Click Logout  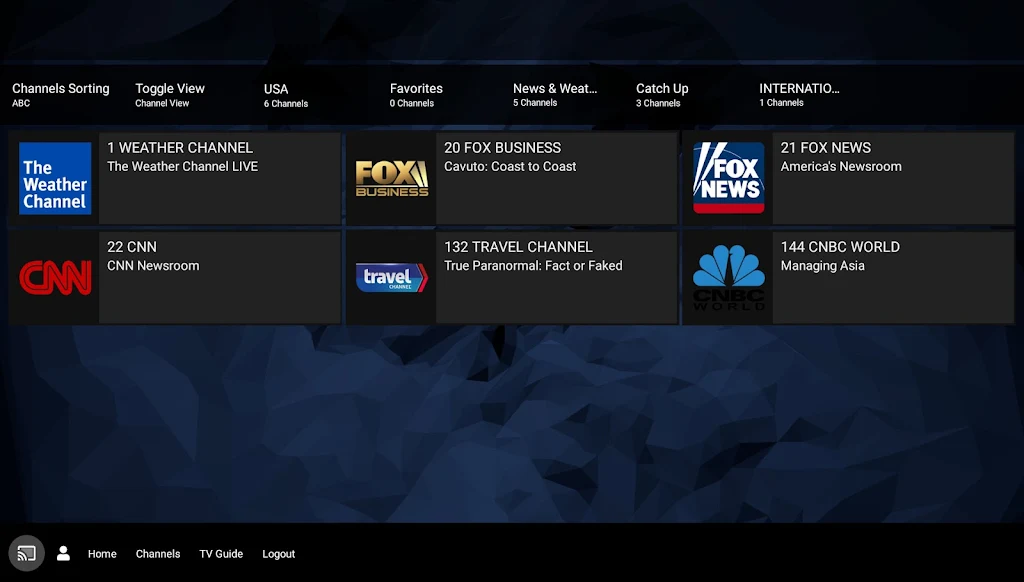point(279,554)
